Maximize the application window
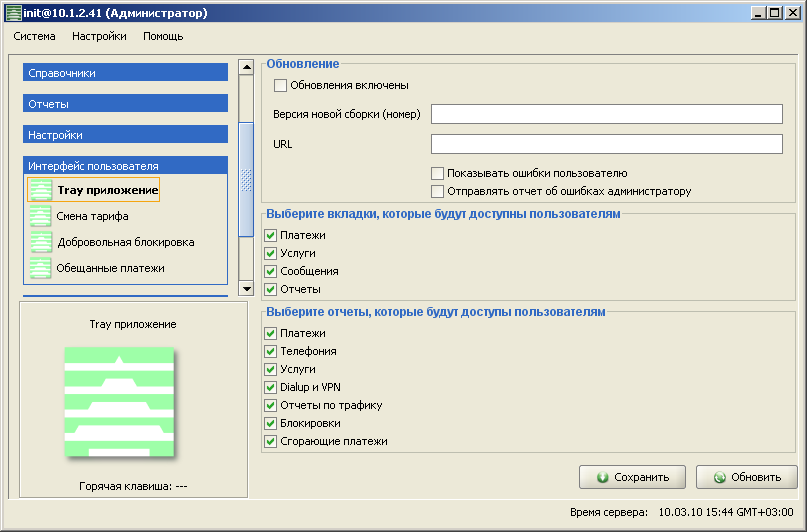Image resolution: width=807 pixels, height=532 pixels. (x=775, y=13)
